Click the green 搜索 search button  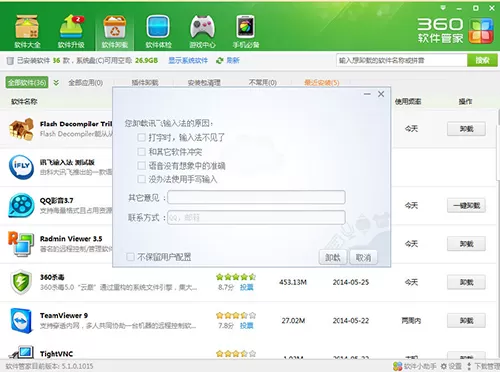482,60
